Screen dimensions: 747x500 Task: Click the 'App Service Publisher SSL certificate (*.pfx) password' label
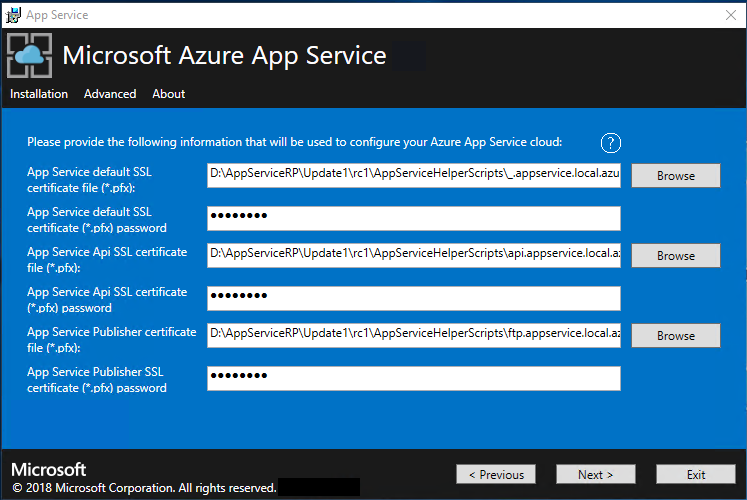click(x=97, y=380)
